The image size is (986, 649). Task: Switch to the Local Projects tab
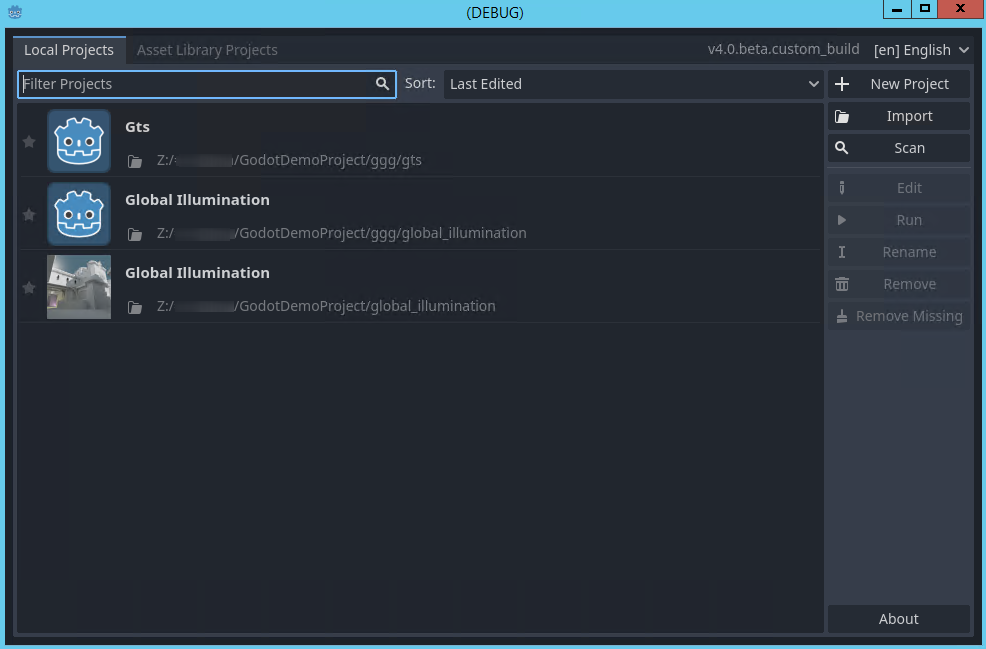tap(69, 50)
